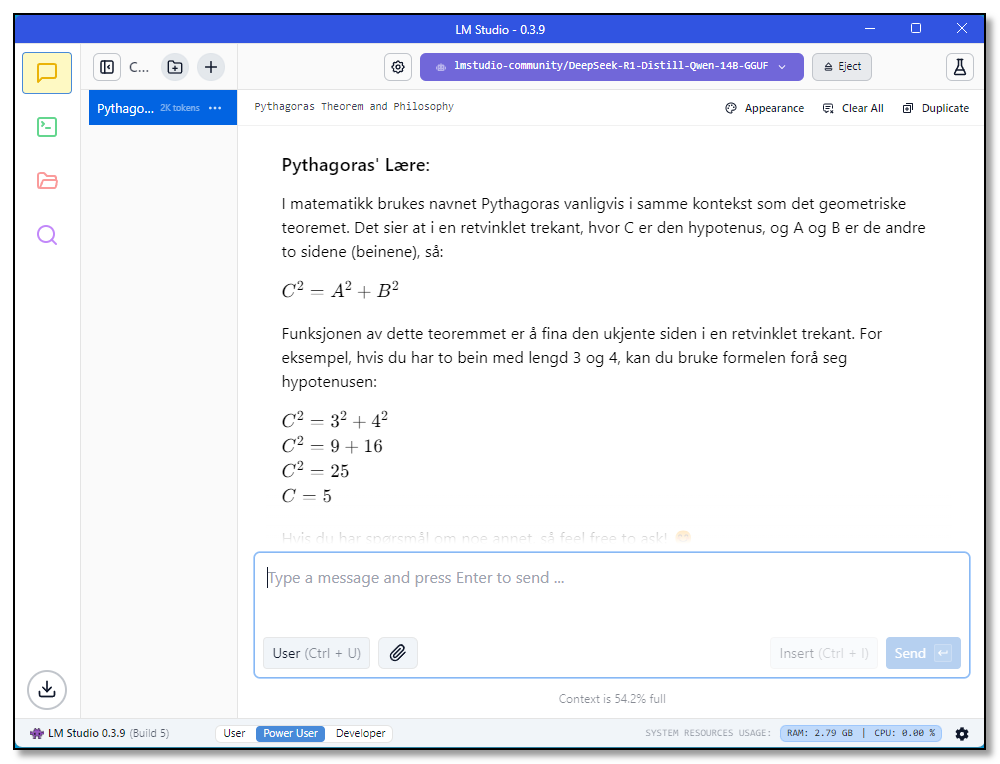Click Clear All to clear the messages
Image resolution: width=1000 pixels, height=764 pixels.
pos(853,108)
